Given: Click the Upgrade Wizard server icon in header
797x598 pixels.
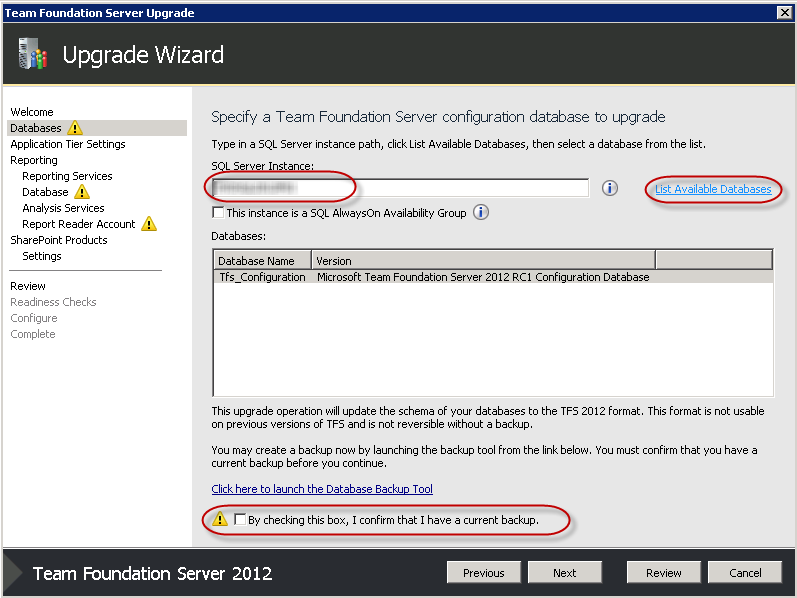Looking at the screenshot, I should 33,53.
